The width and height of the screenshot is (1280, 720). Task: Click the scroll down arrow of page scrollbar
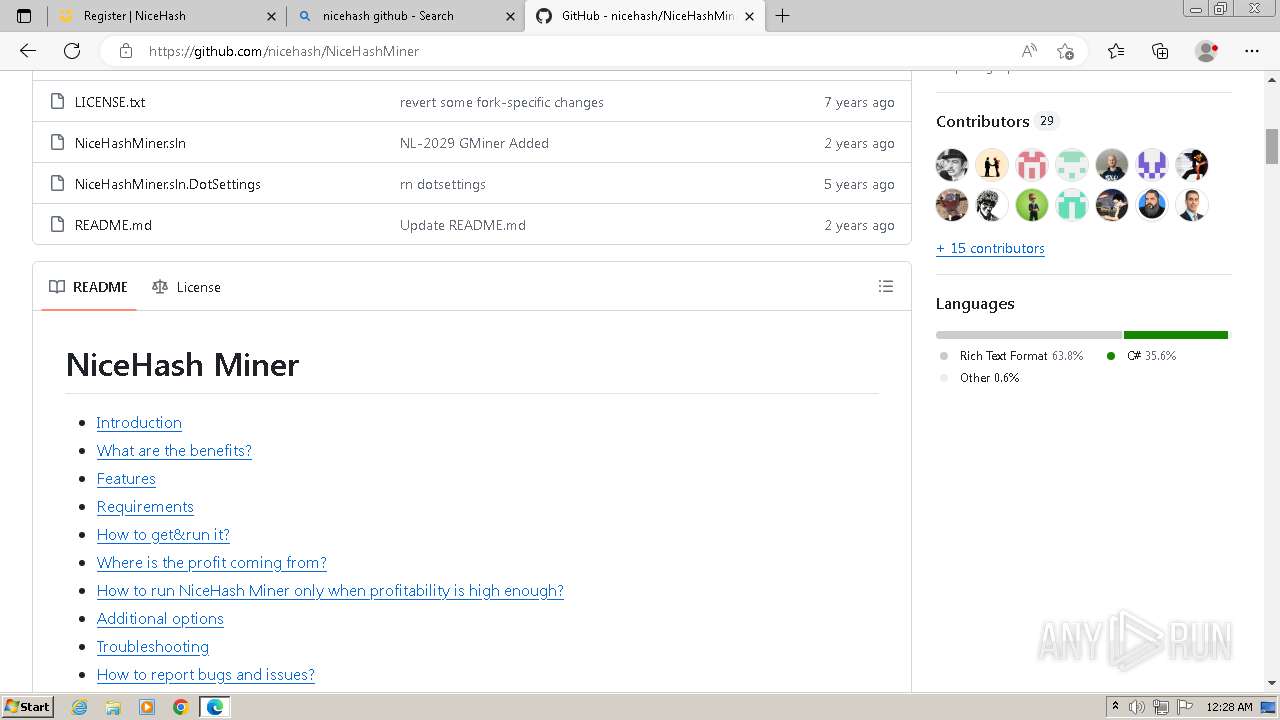(x=1272, y=683)
